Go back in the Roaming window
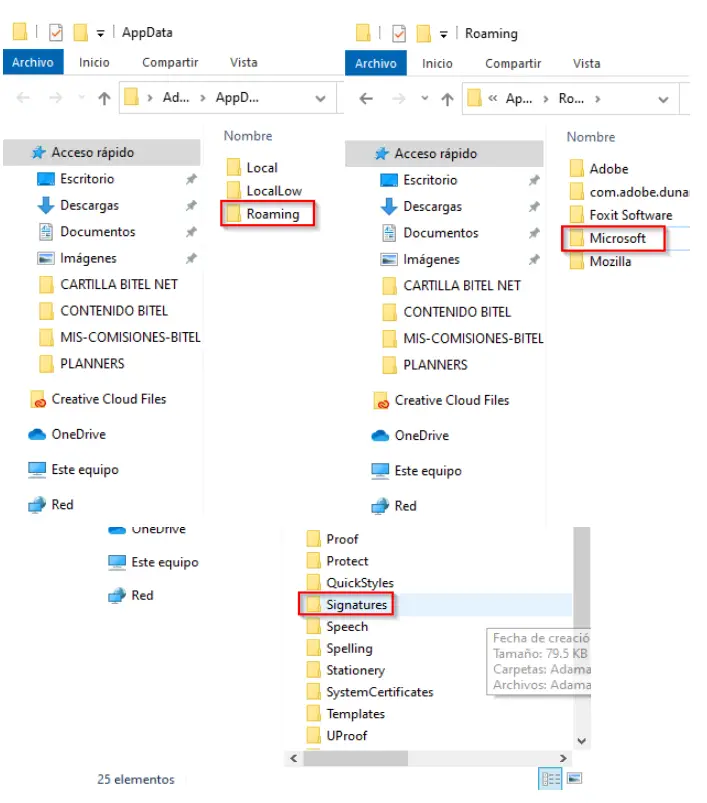This screenshot has width=707, height=803. pos(366,98)
